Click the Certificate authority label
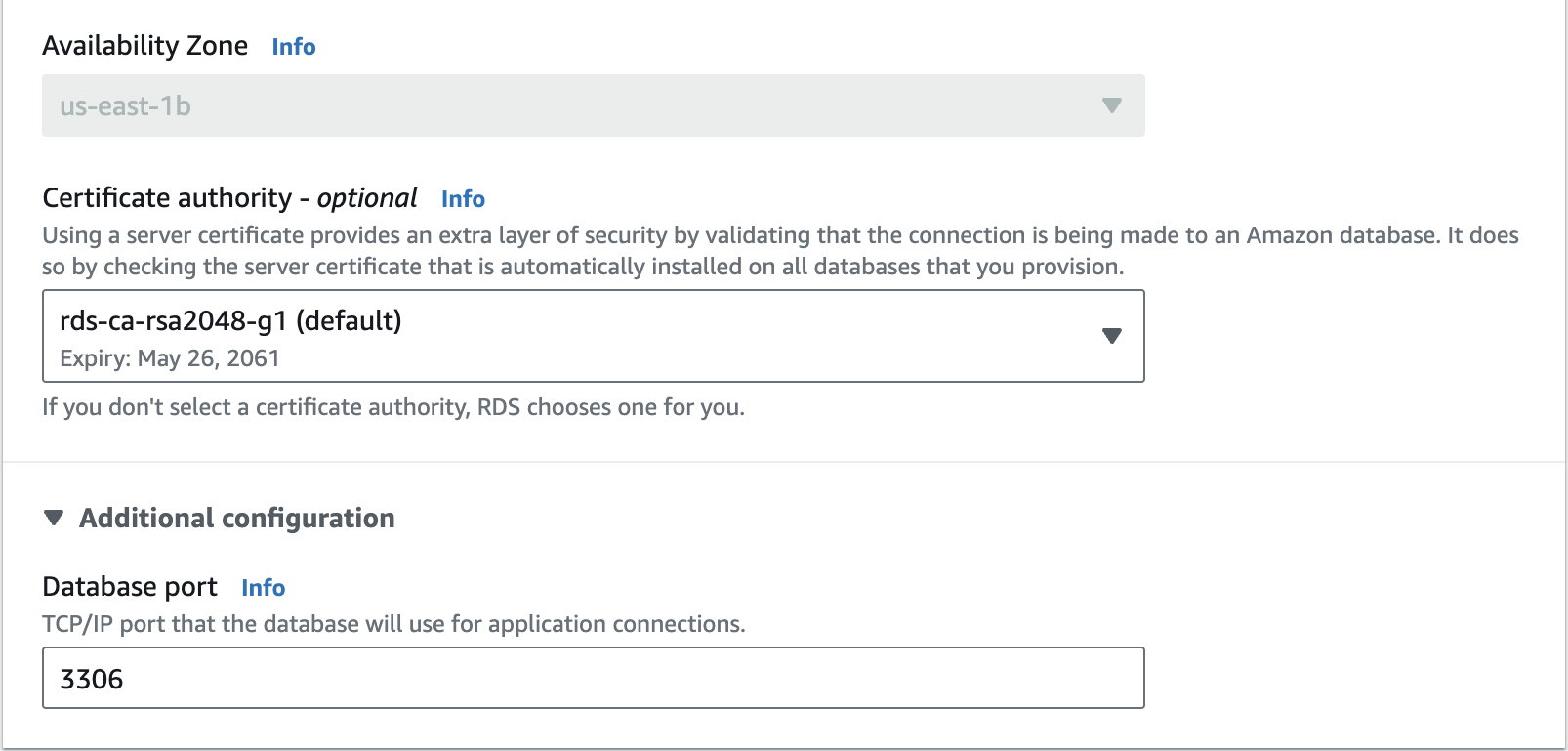 coord(167,198)
